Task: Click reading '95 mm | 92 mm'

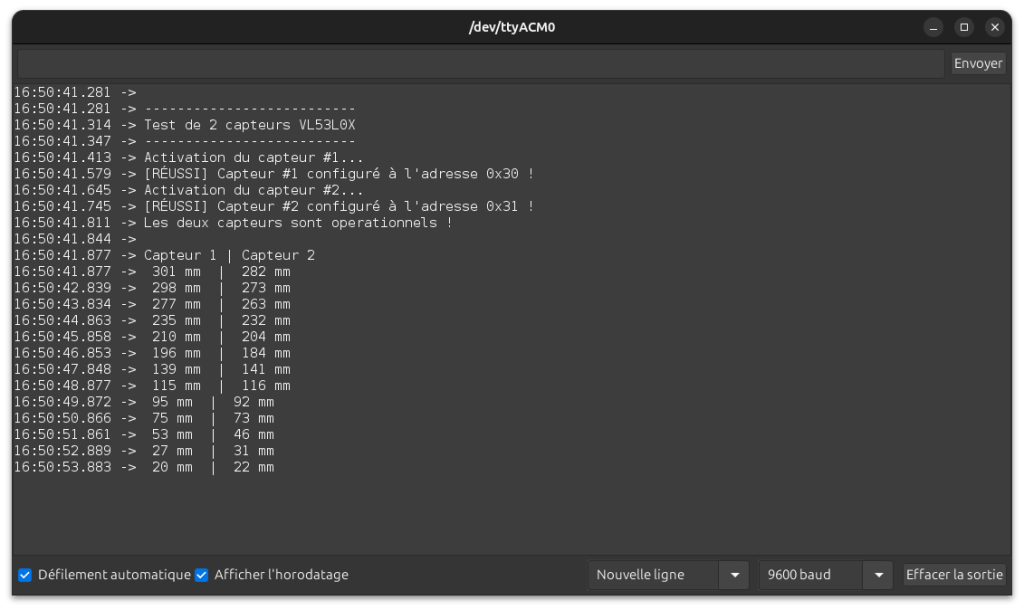Action: pyautogui.click(x=213, y=402)
